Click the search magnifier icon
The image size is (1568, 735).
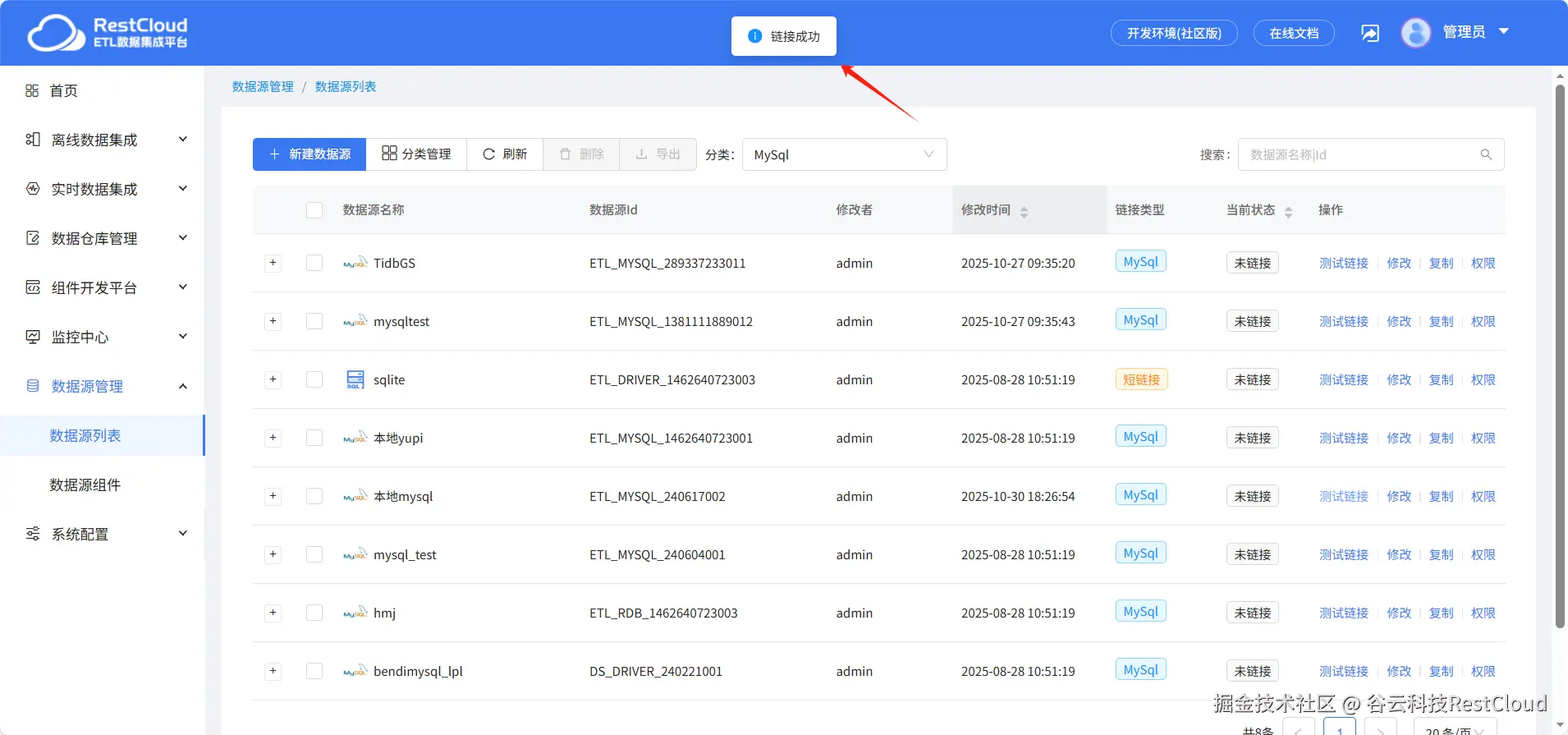point(1486,154)
